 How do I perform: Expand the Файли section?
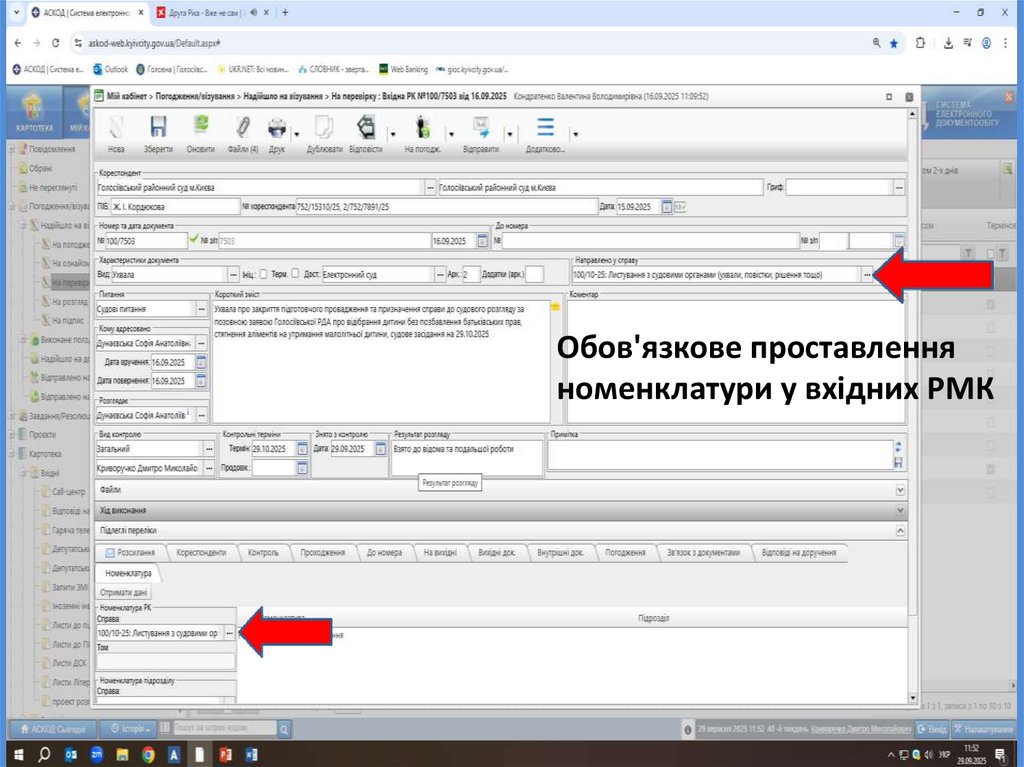(900, 490)
